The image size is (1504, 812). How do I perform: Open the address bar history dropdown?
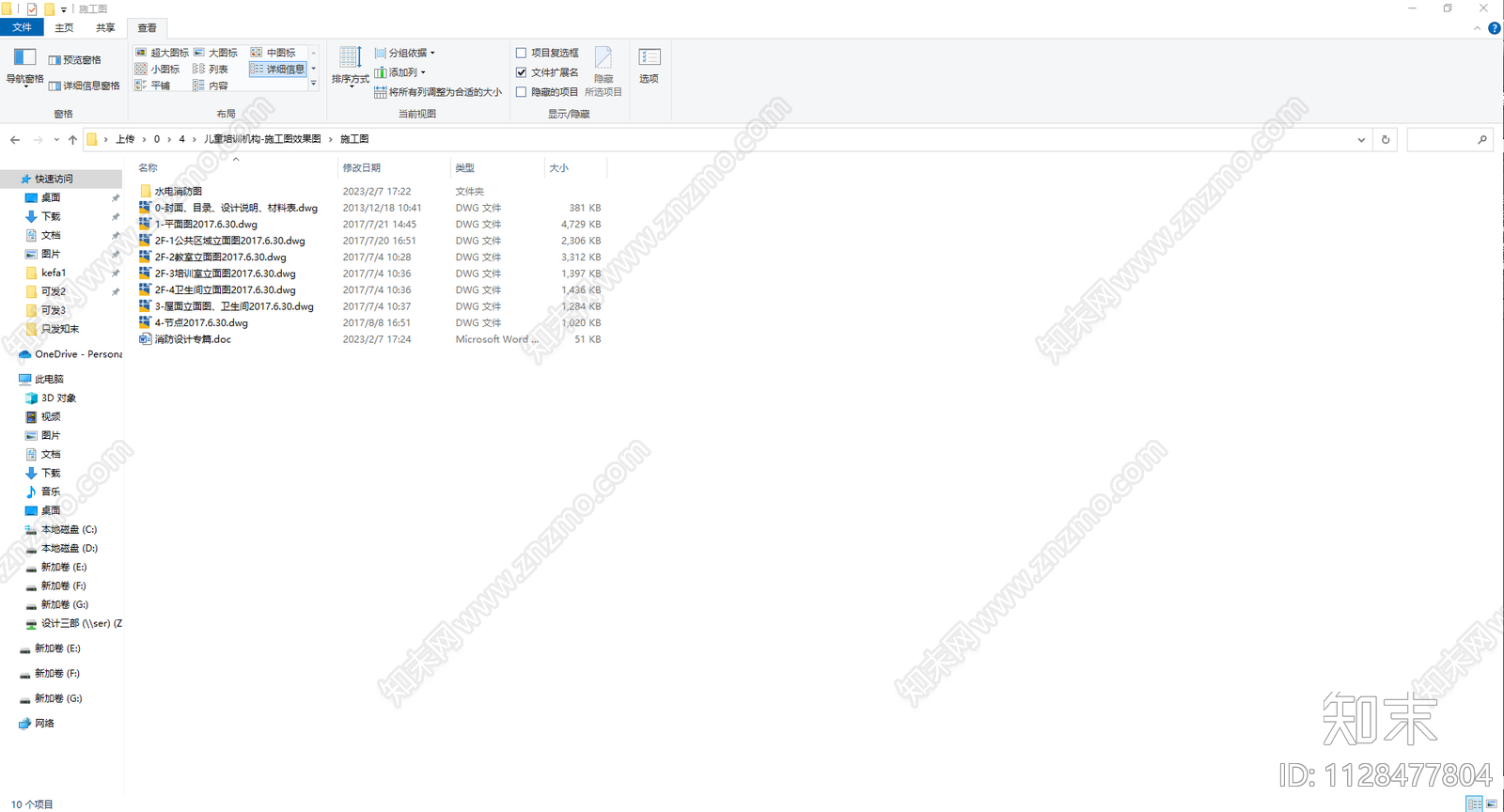1361,139
